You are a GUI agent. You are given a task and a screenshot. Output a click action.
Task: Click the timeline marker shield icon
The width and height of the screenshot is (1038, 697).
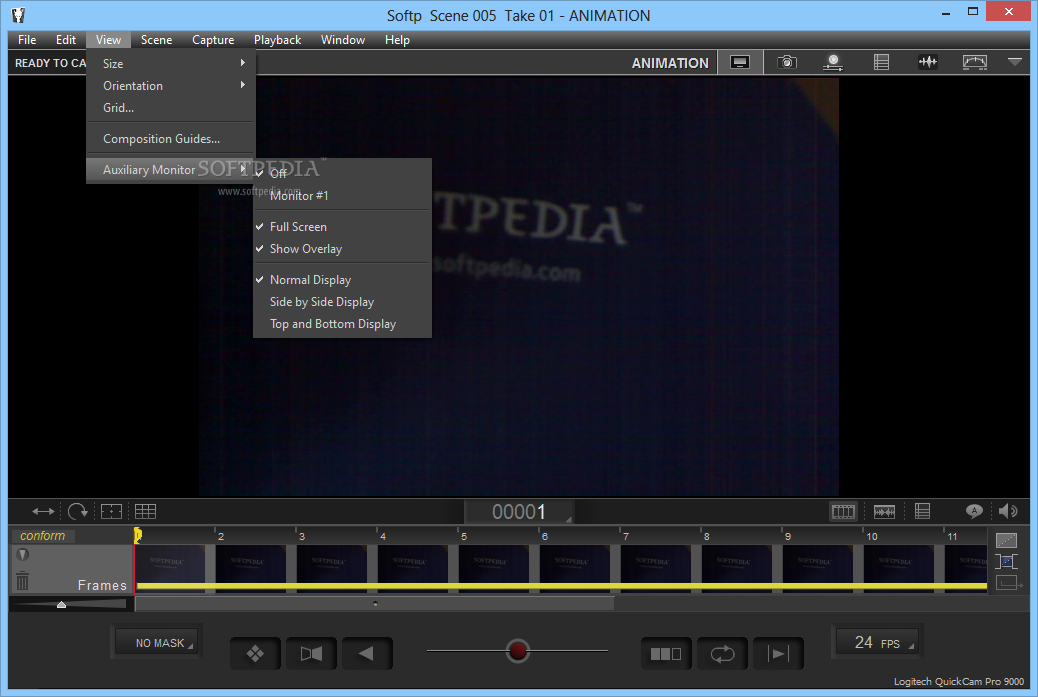23,554
